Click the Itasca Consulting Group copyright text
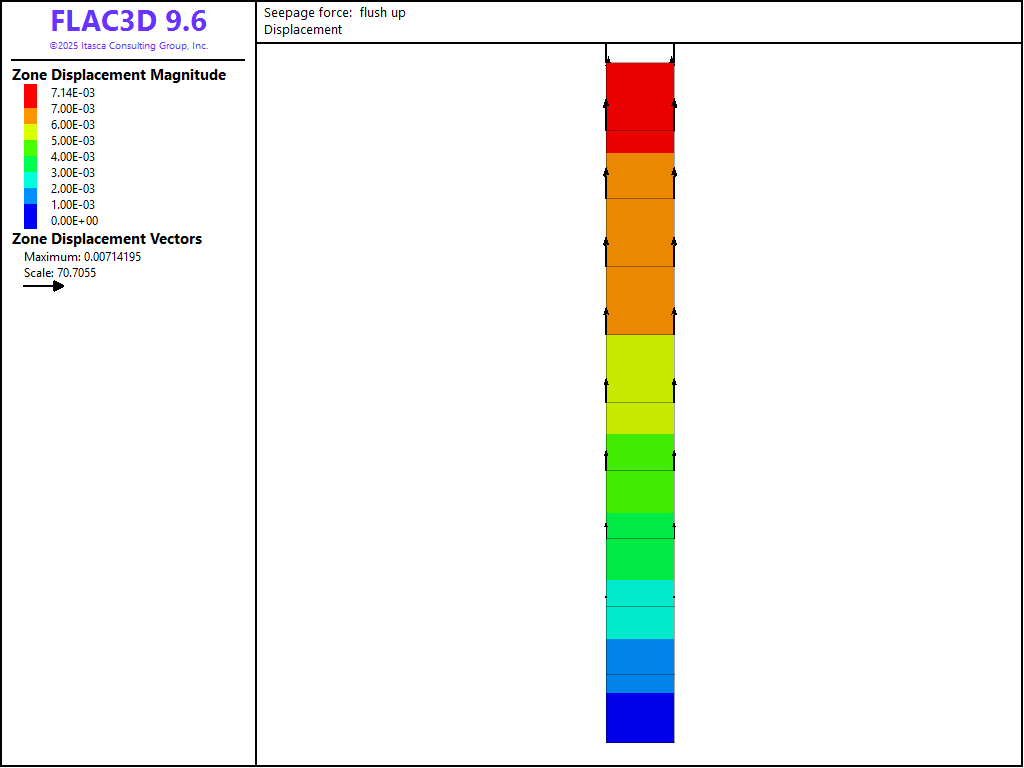Image resolution: width=1024 pixels, height=768 pixels. [128, 46]
